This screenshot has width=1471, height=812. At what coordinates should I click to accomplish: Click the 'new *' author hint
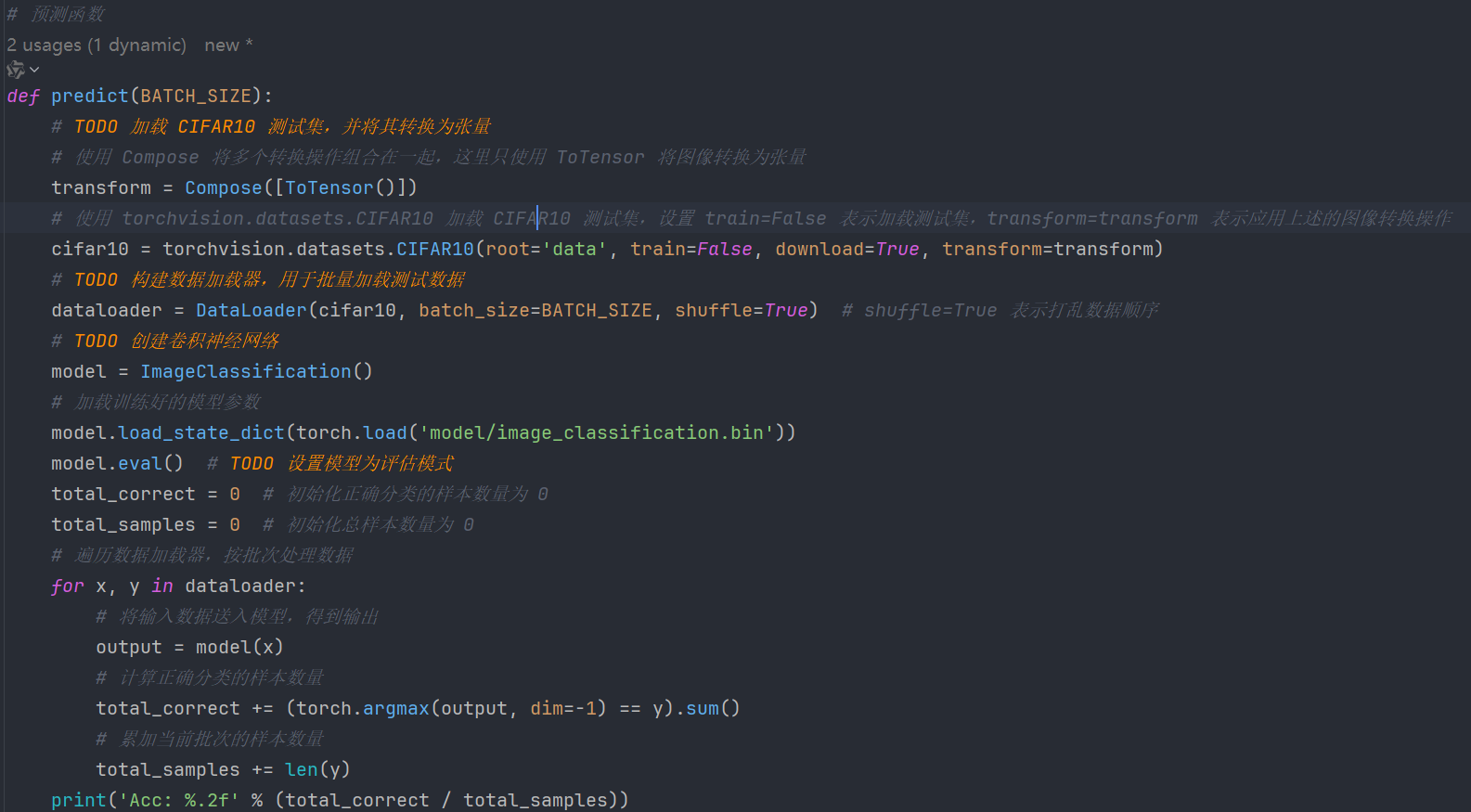(x=228, y=45)
